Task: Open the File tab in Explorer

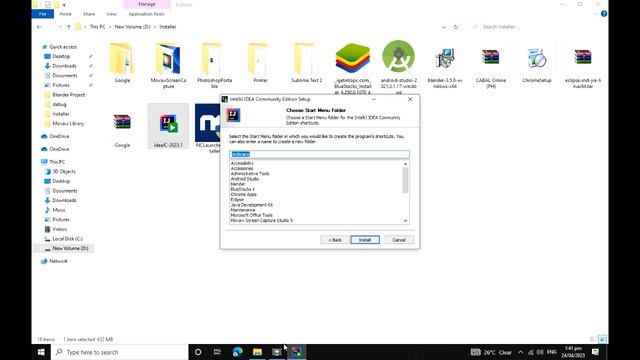Action: tap(42, 14)
